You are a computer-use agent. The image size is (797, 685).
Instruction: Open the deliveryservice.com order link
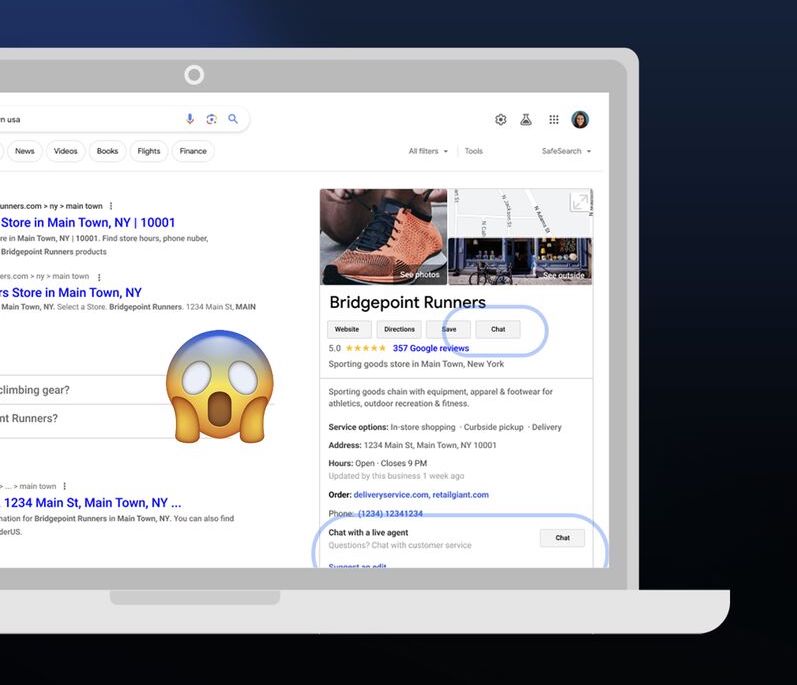tap(391, 494)
